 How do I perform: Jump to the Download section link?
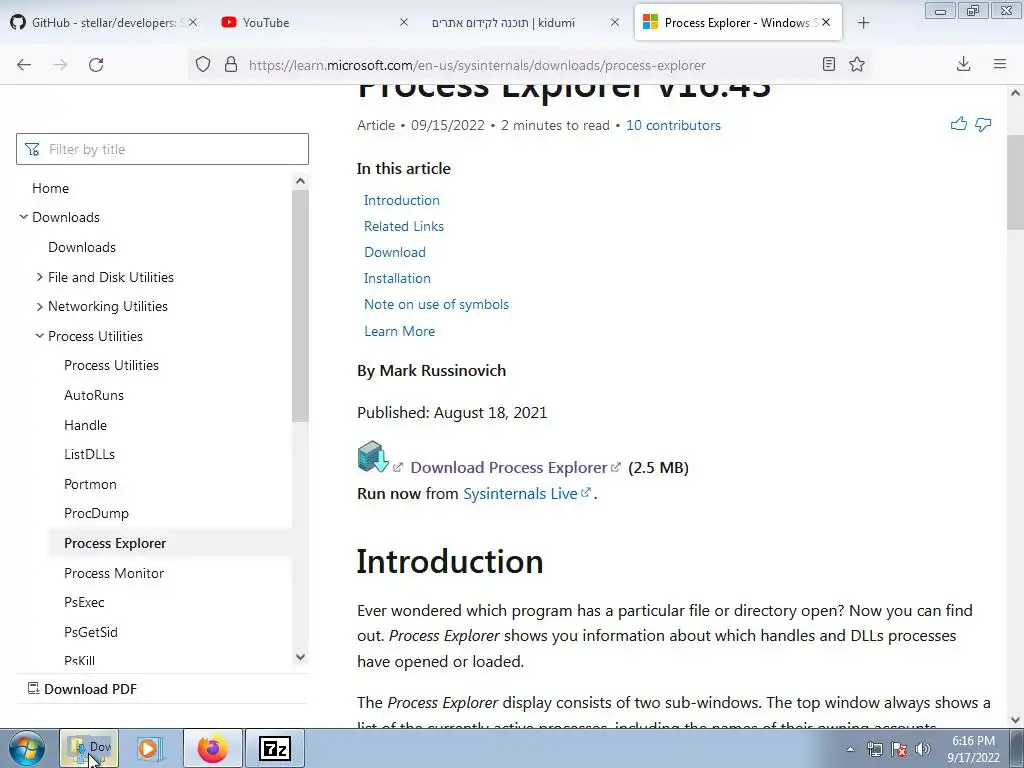tap(394, 252)
